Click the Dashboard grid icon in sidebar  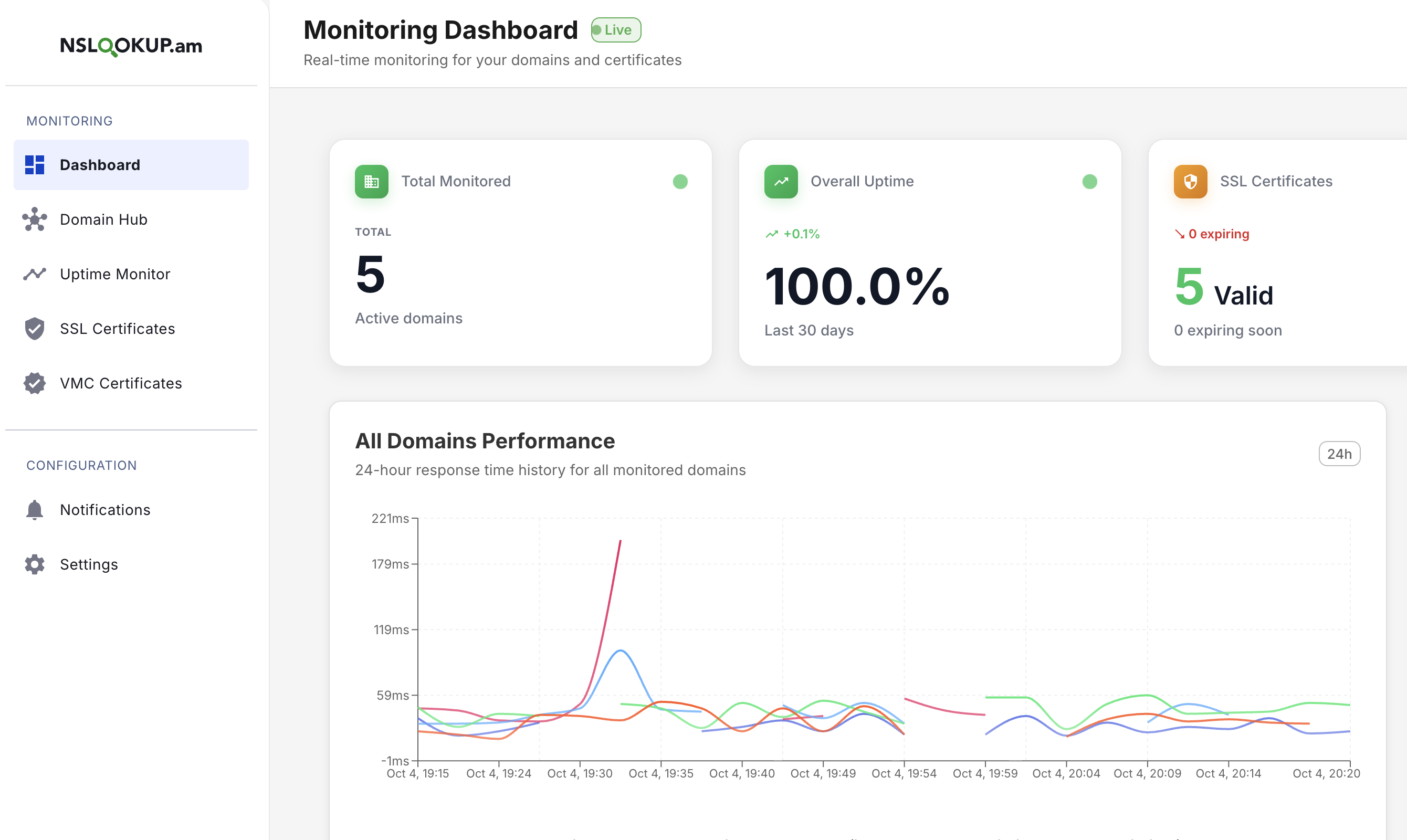pos(35,165)
